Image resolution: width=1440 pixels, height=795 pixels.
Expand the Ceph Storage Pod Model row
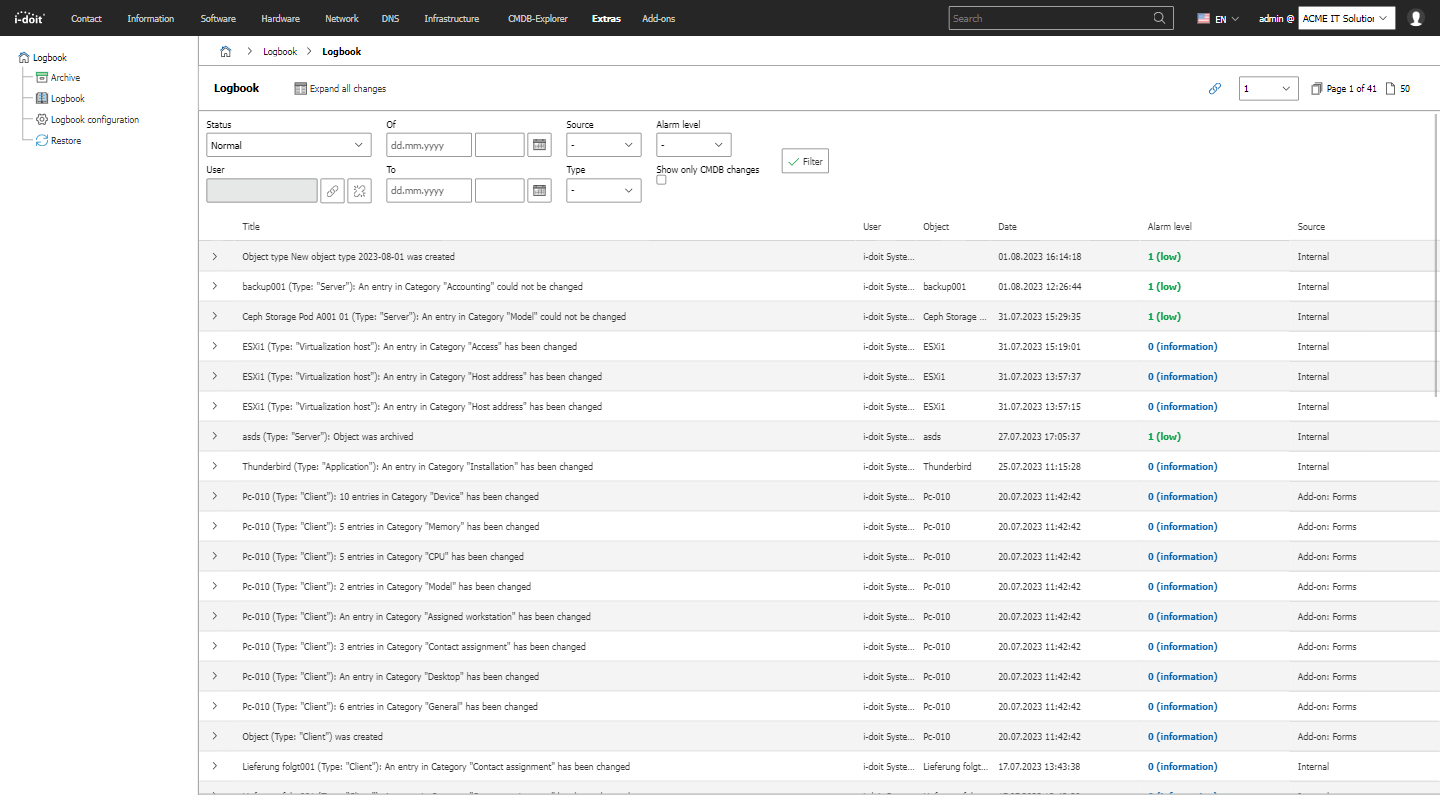[x=214, y=317]
